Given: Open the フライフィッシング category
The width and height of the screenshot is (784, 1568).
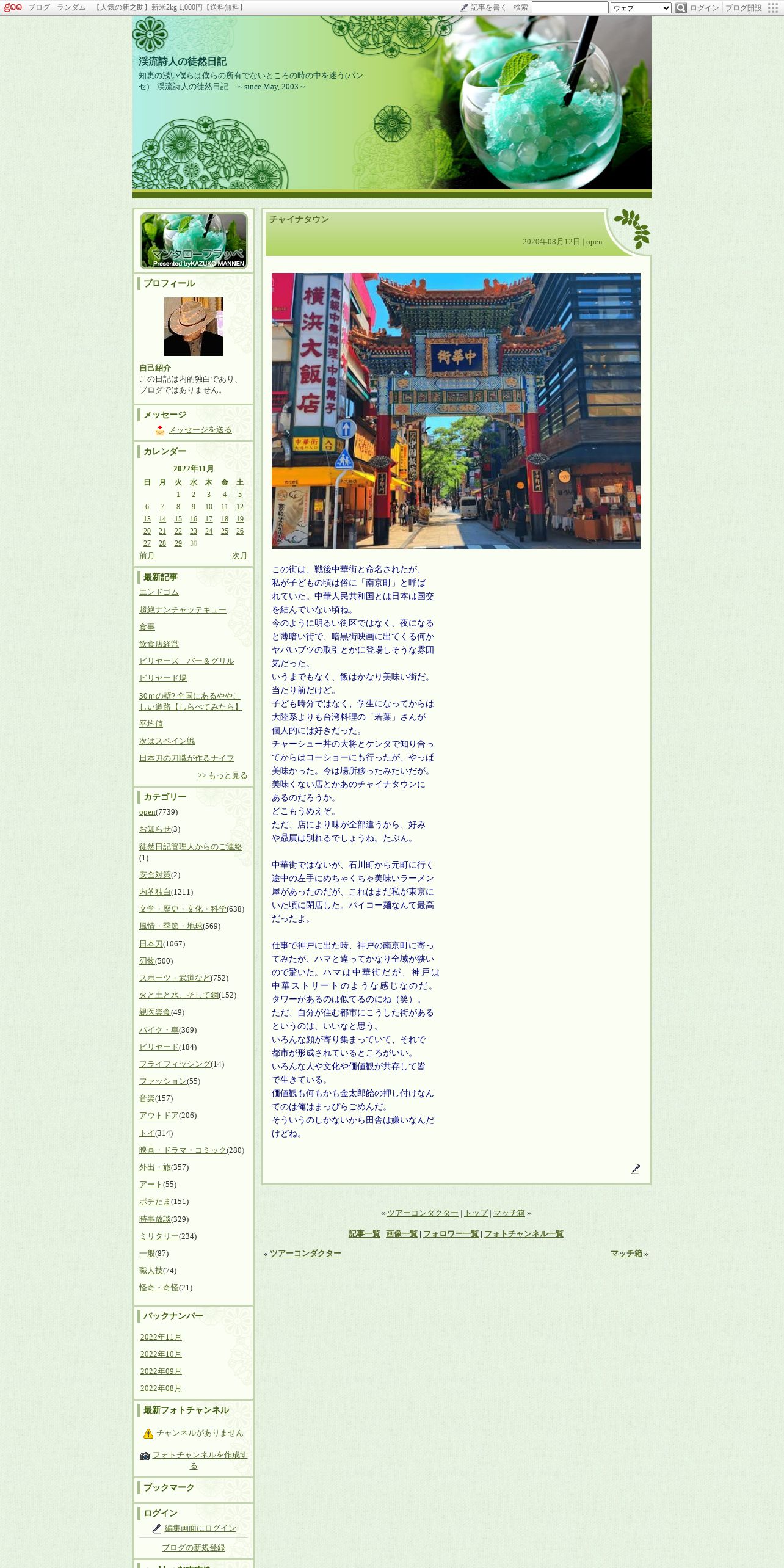Looking at the screenshot, I should pyautogui.click(x=175, y=1064).
